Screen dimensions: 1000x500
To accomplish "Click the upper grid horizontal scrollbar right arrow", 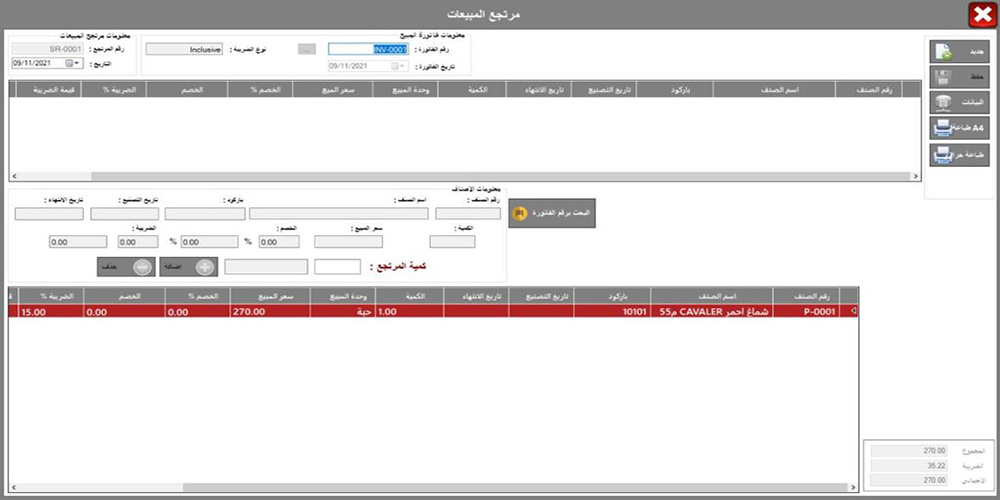I will tap(915, 176).
